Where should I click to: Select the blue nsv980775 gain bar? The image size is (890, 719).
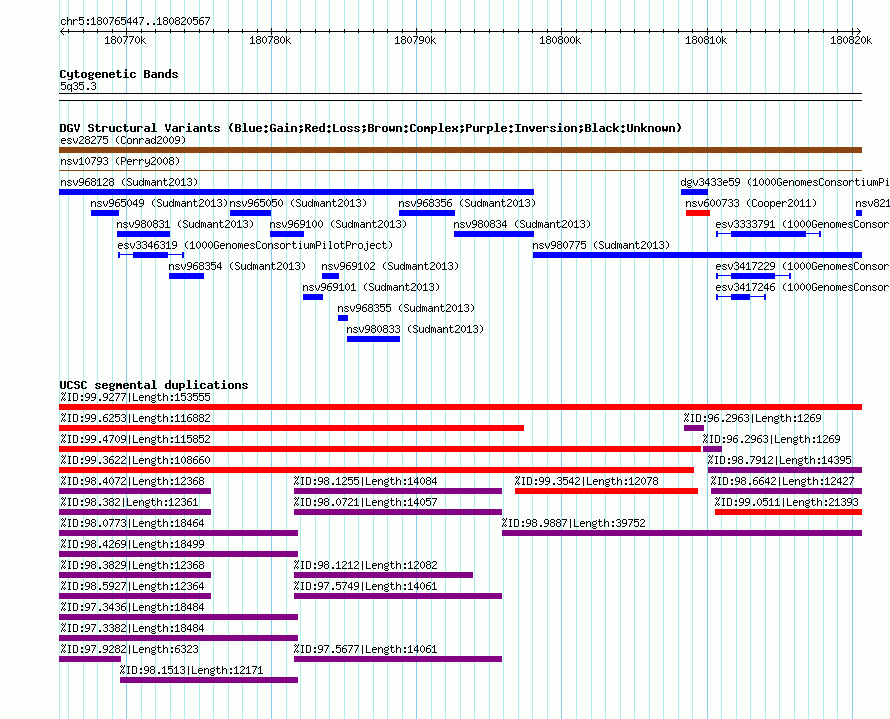click(697, 255)
